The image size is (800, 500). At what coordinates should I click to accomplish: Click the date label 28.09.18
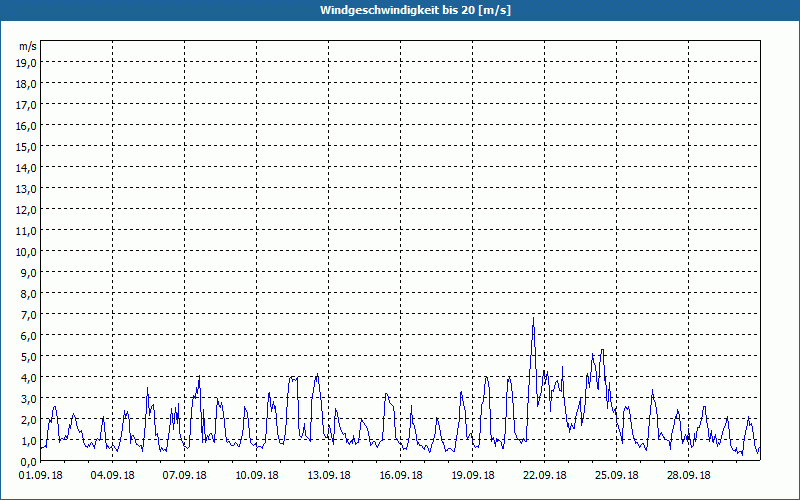tap(688, 476)
